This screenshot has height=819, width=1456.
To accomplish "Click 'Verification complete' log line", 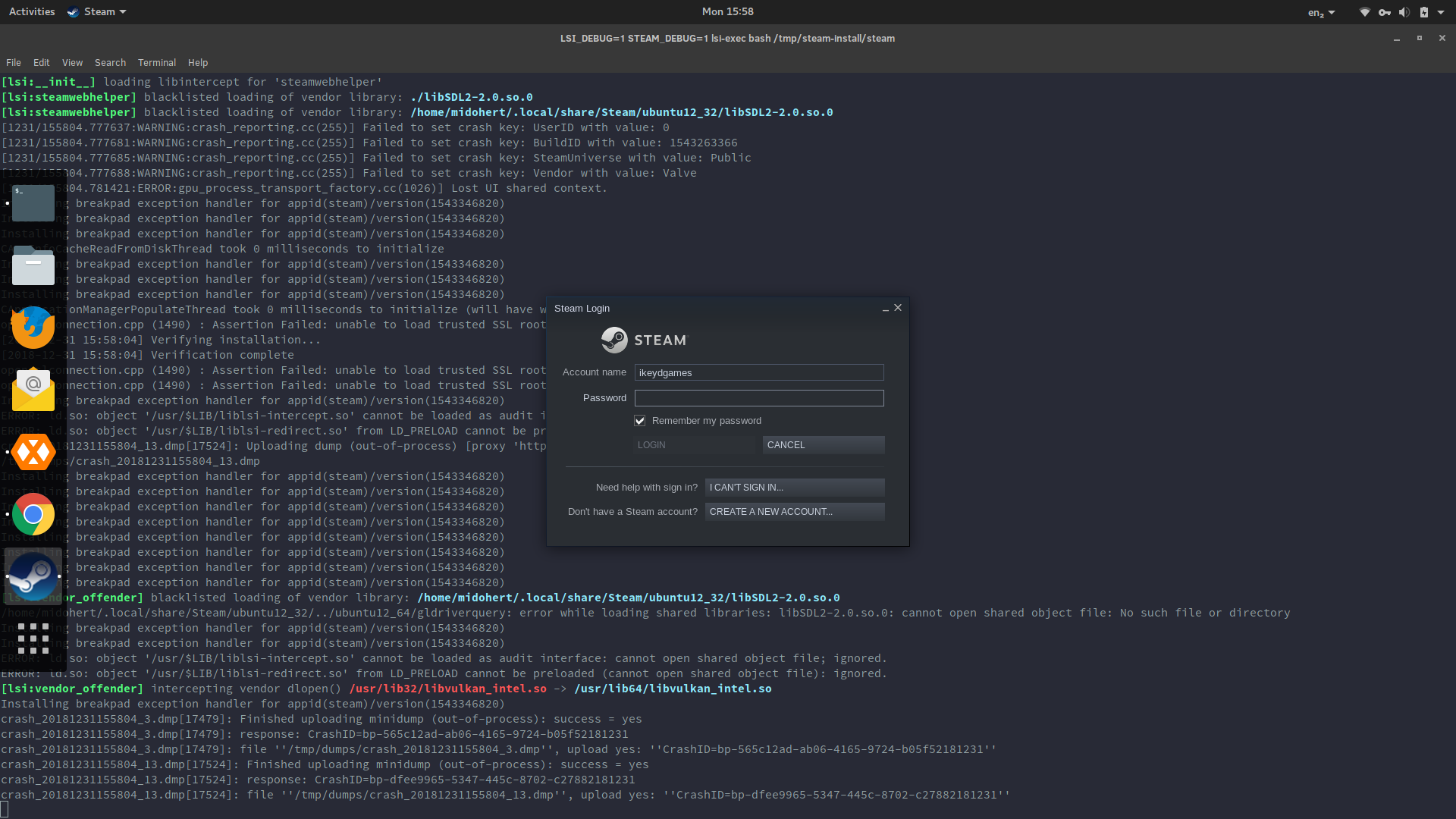I will click(x=222, y=355).
